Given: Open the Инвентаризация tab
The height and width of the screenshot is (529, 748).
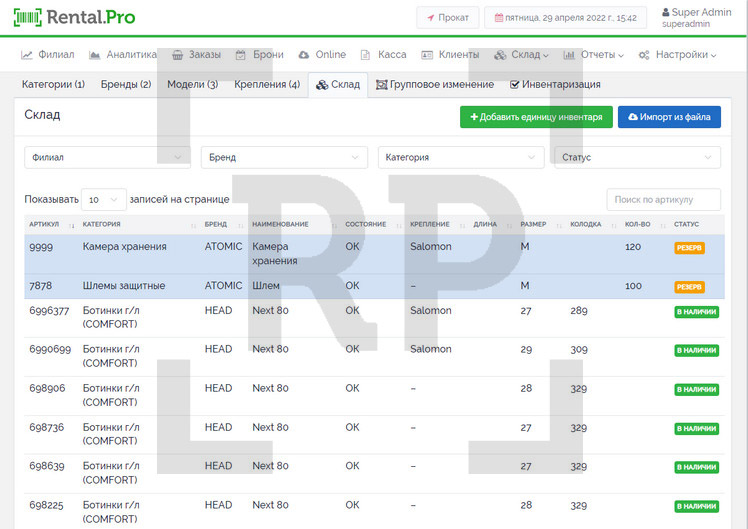Looking at the screenshot, I should [x=555, y=85].
